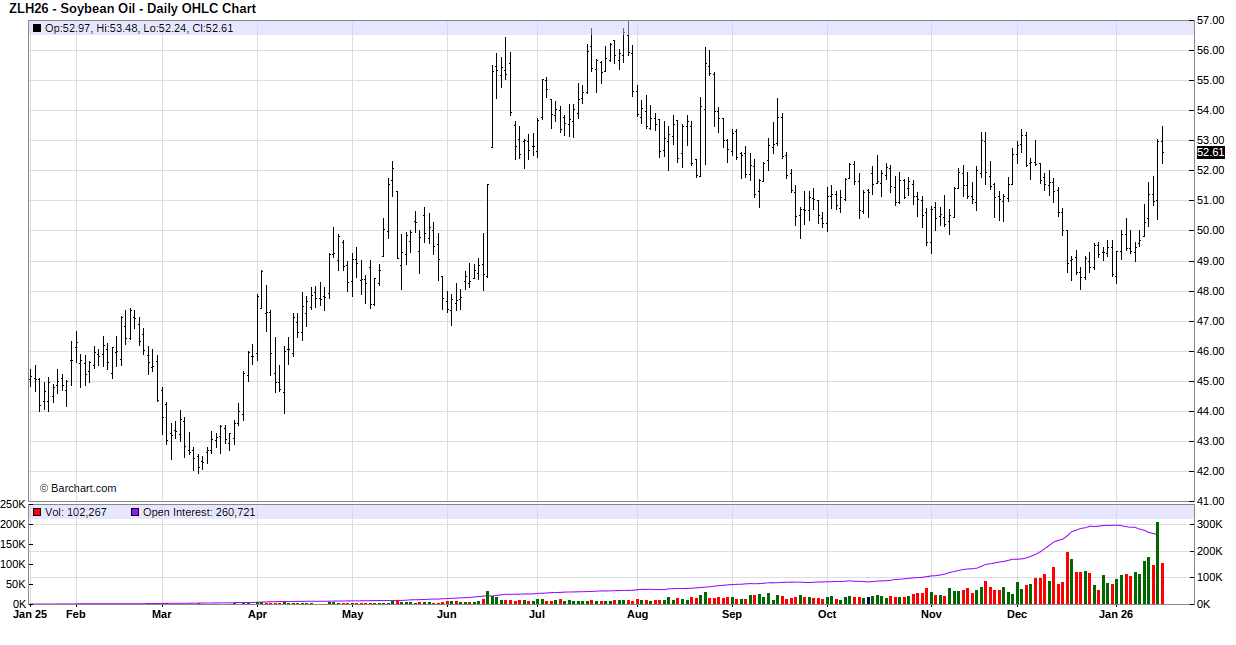
Task: Click the Jun month axis label
Action: coord(446,615)
